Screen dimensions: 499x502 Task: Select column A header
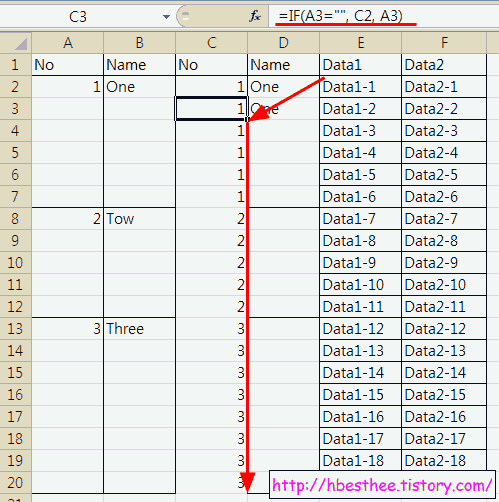click(68, 43)
